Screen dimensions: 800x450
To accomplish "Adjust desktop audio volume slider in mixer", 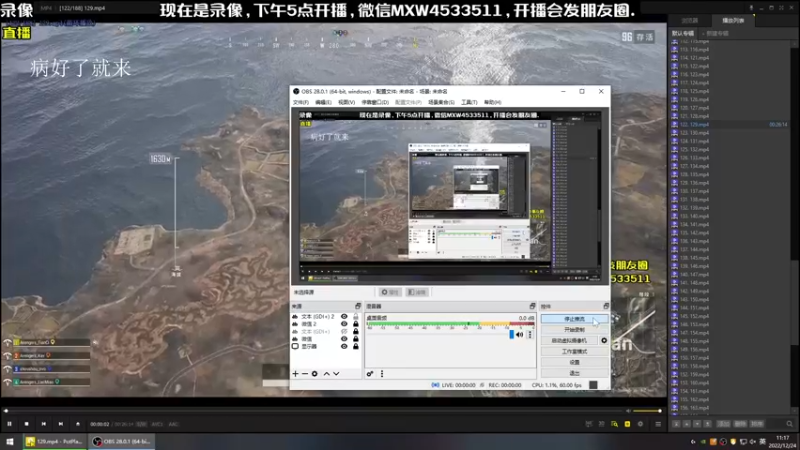I will [x=511, y=335].
